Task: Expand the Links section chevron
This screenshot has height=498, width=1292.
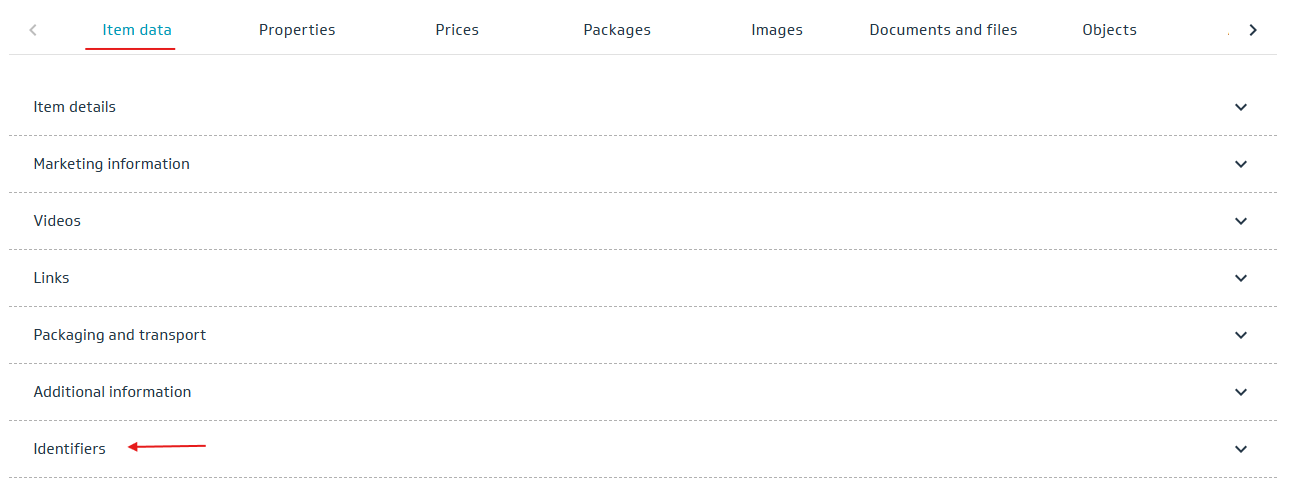Action: (1241, 278)
